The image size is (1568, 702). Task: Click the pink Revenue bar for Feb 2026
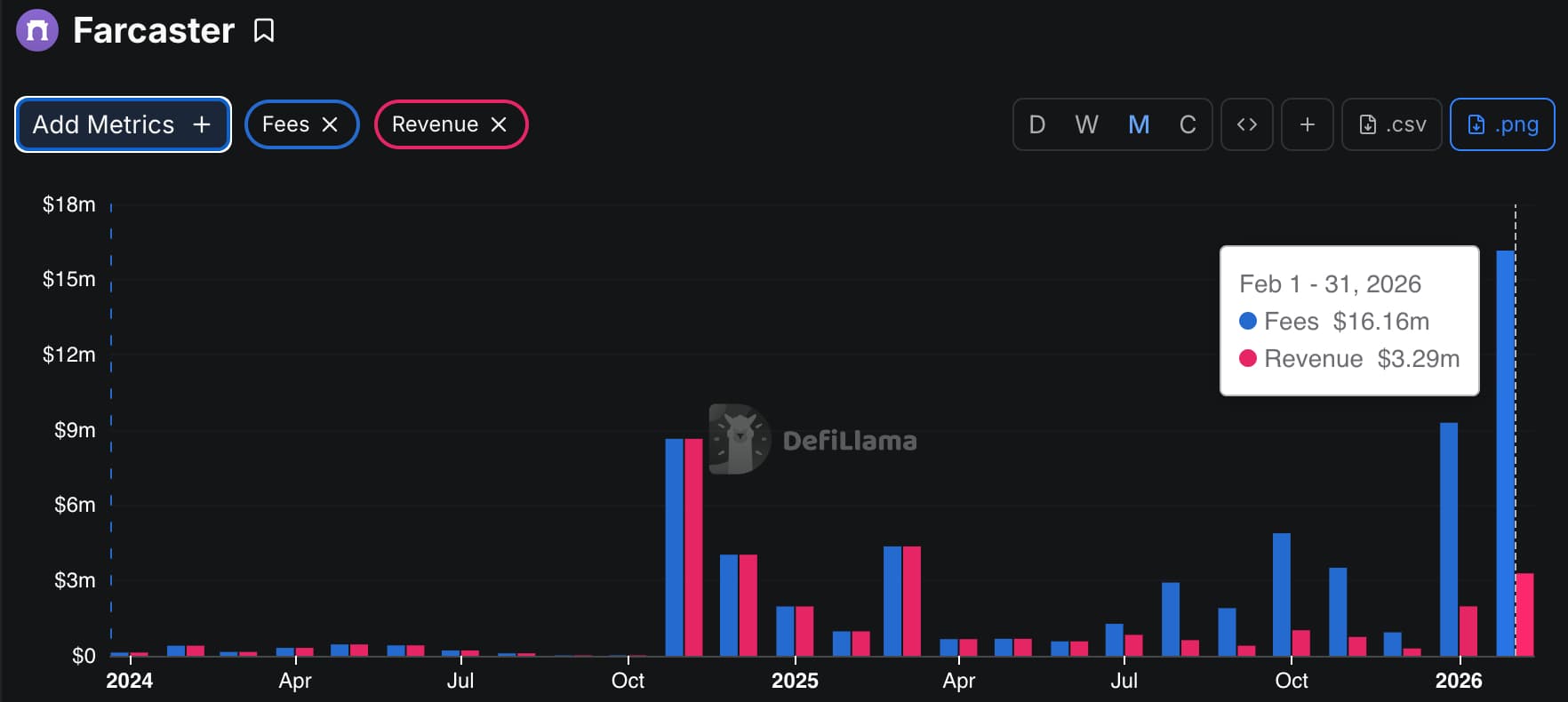tap(1524, 615)
